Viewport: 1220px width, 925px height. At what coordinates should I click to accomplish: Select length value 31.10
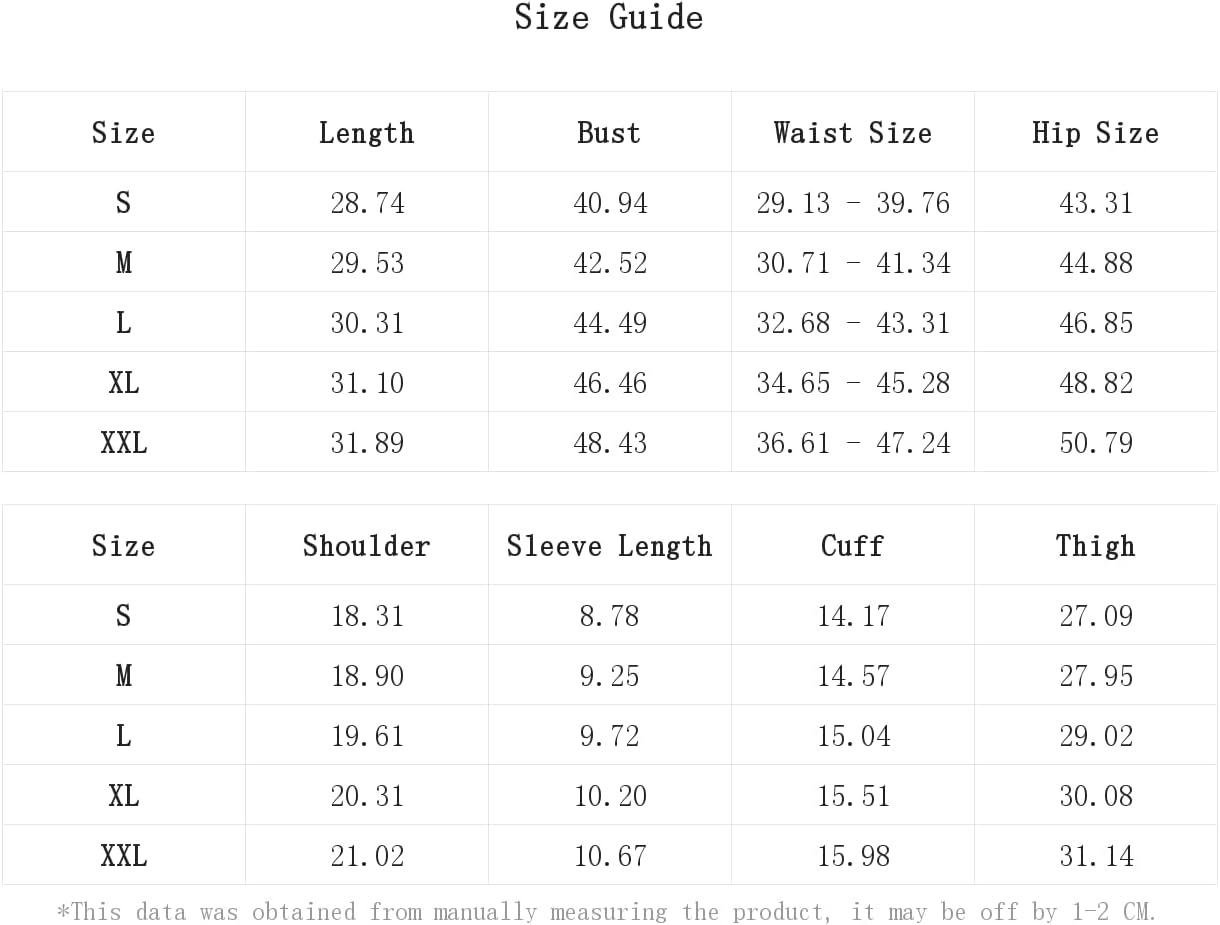[x=367, y=383]
